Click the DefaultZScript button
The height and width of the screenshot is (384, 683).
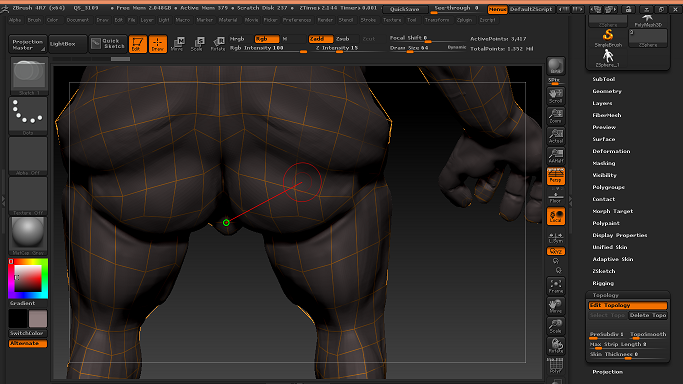point(531,9)
